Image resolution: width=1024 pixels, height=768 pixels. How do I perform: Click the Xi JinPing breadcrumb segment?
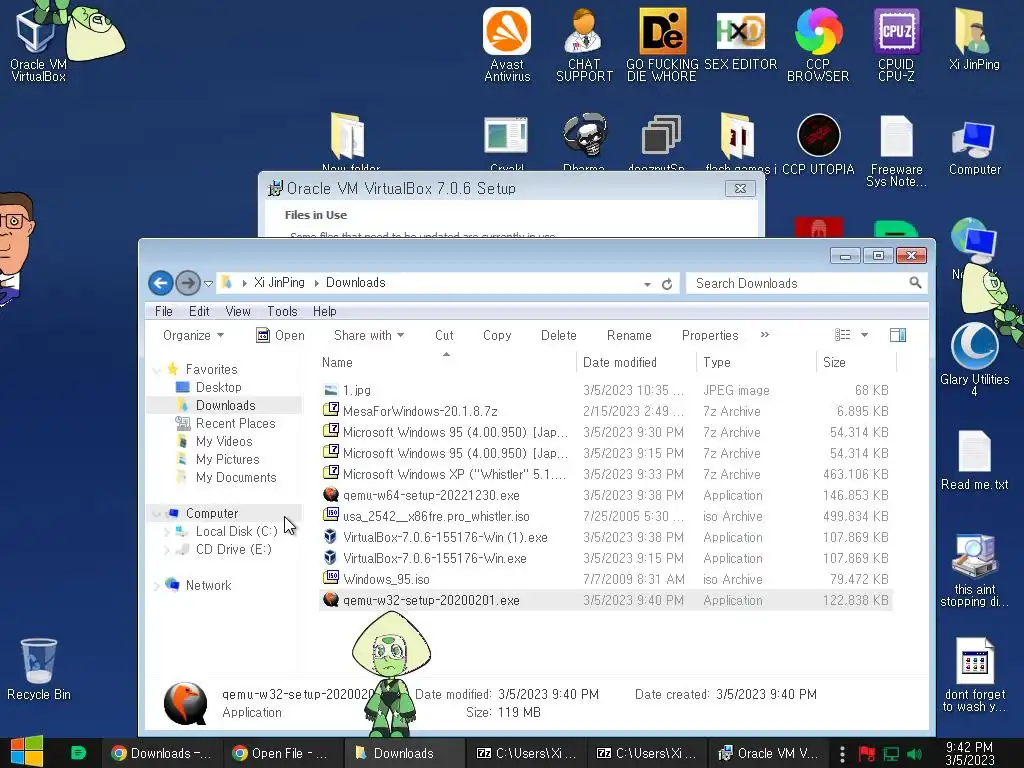pyautogui.click(x=279, y=283)
